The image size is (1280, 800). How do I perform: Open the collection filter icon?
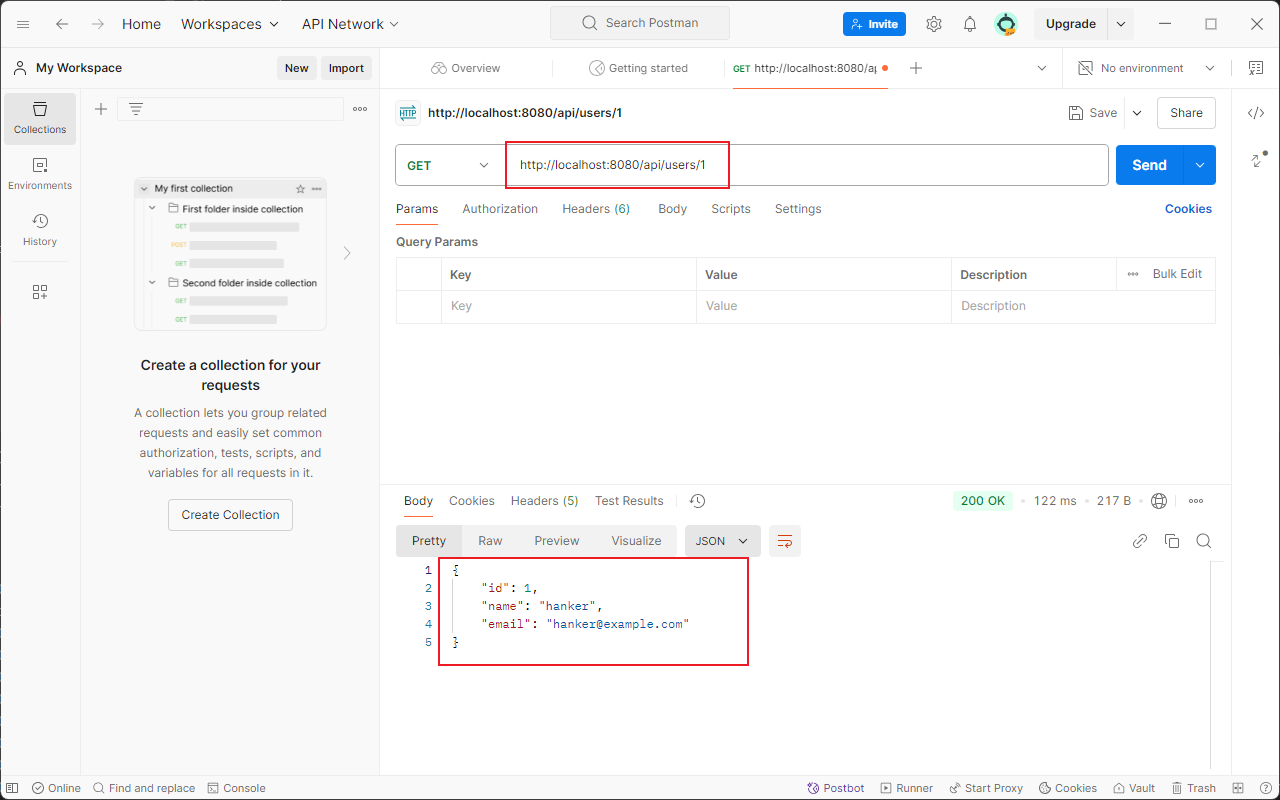[136, 109]
